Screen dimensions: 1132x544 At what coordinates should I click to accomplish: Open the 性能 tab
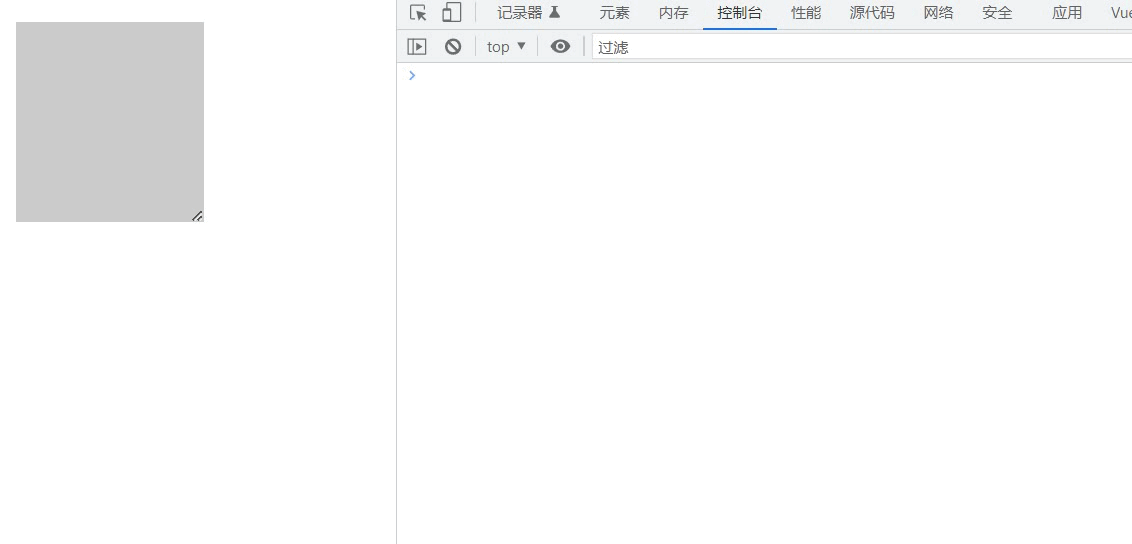point(806,13)
